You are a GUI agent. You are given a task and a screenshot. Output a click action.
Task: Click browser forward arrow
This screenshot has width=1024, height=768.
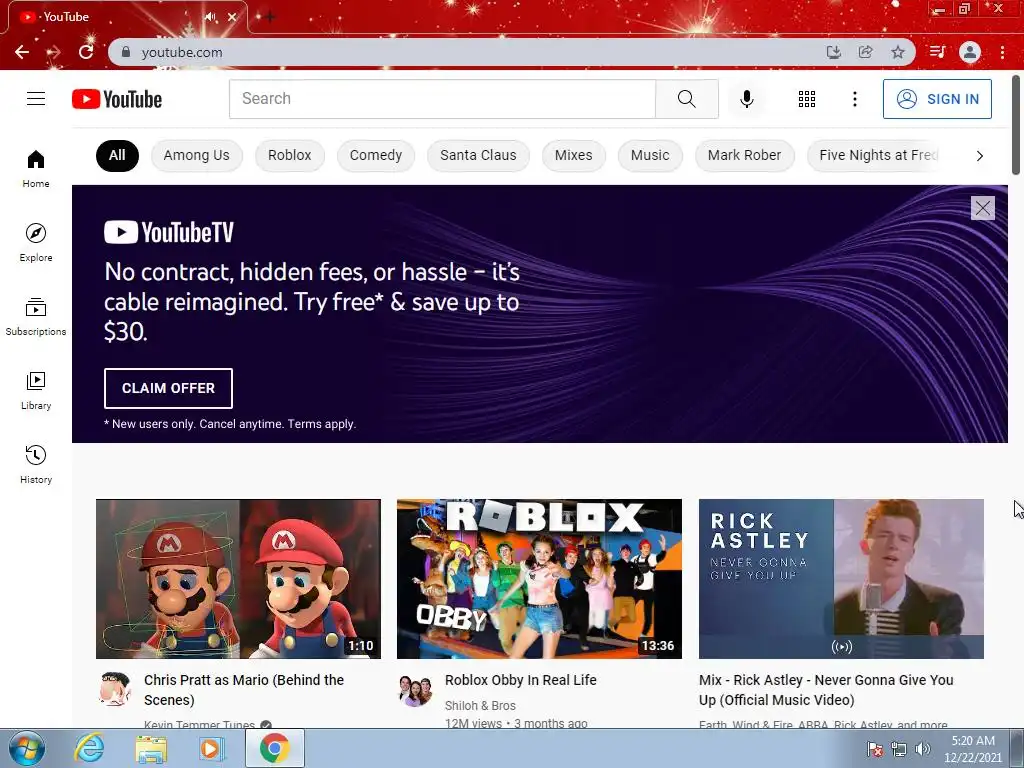tap(54, 52)
